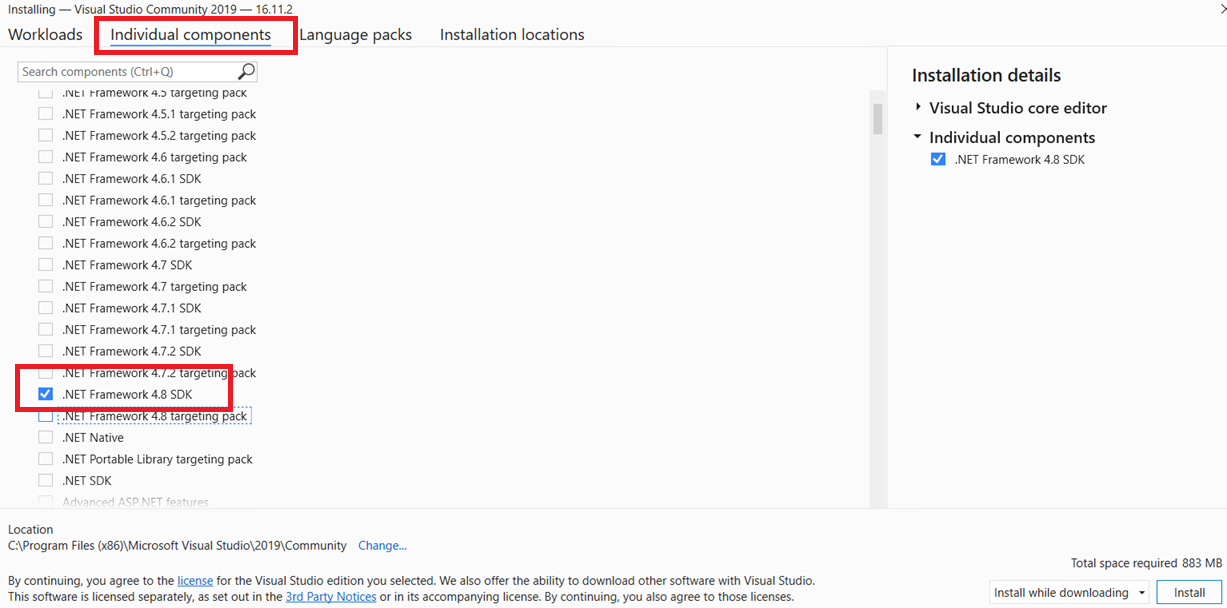Enable .NET Framework 4.7.1 SDK

point(45,308)
